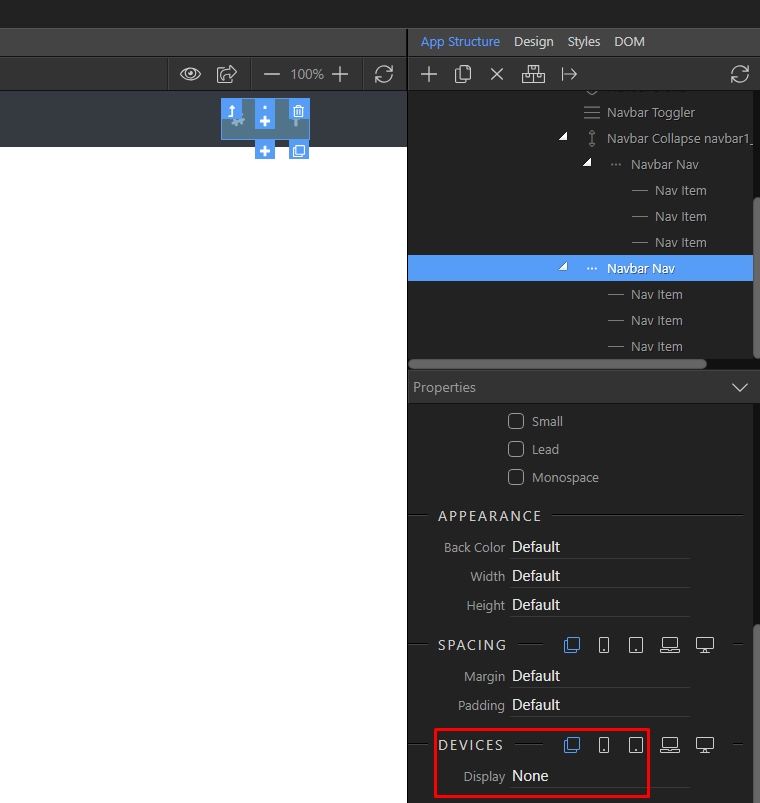
Task: Click the horizontal scrollbar under the structure tree
Action: 557,364
